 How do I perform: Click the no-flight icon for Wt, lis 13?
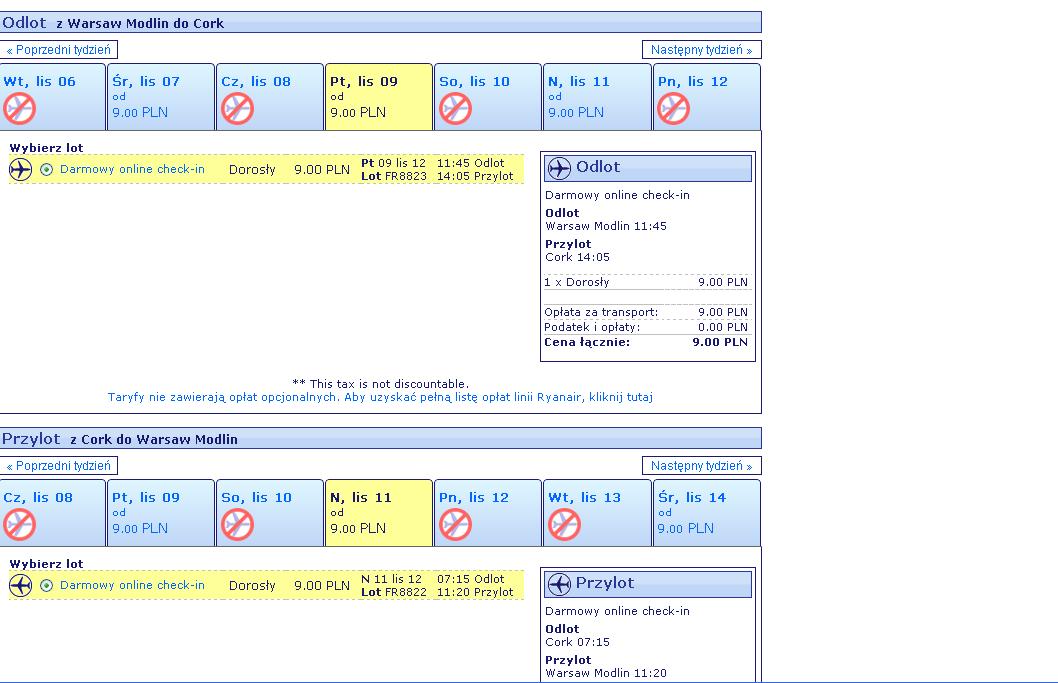[x=564, y=524]
